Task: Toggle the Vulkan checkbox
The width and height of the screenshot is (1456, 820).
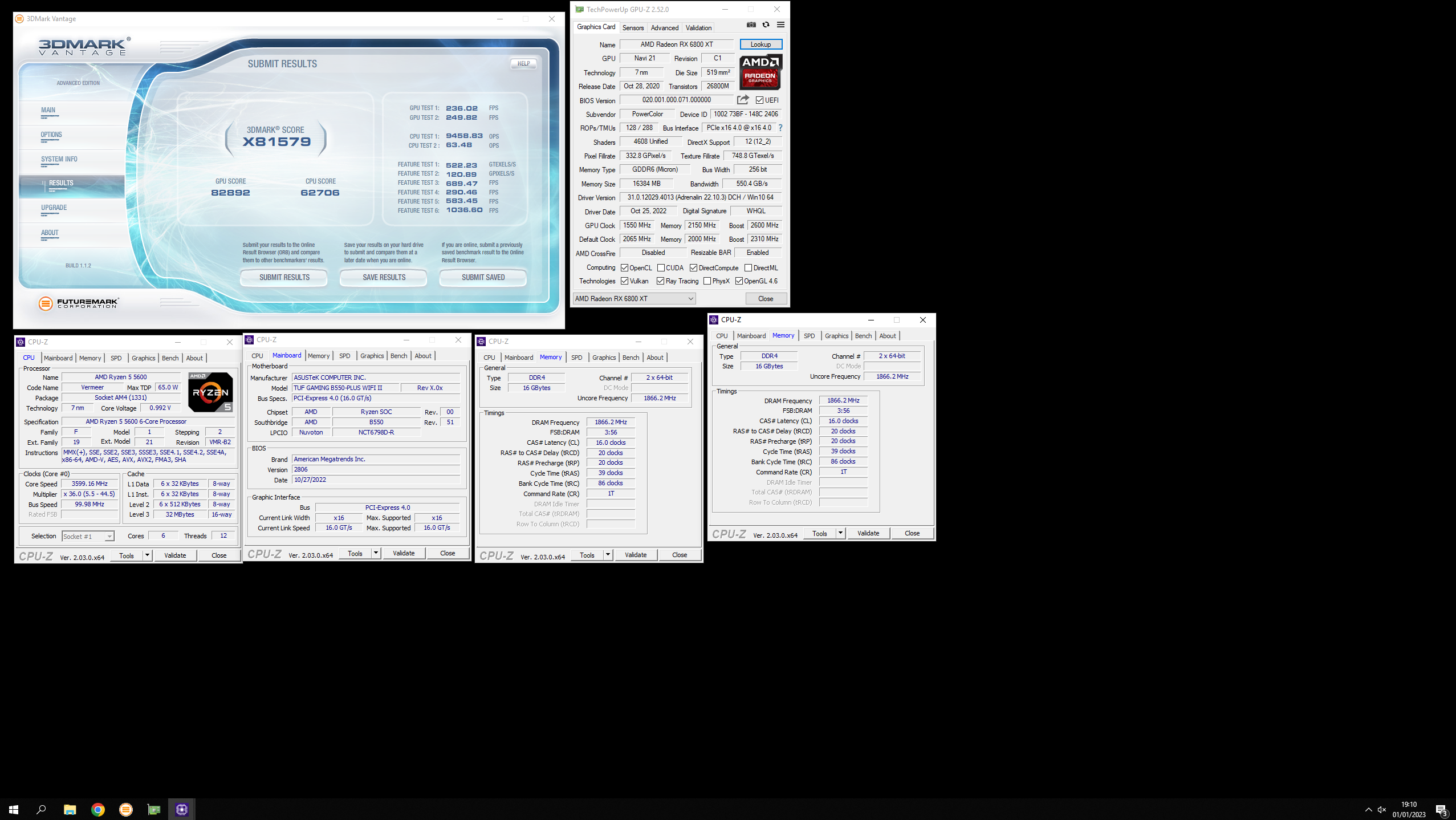Action: click(624, 281)
